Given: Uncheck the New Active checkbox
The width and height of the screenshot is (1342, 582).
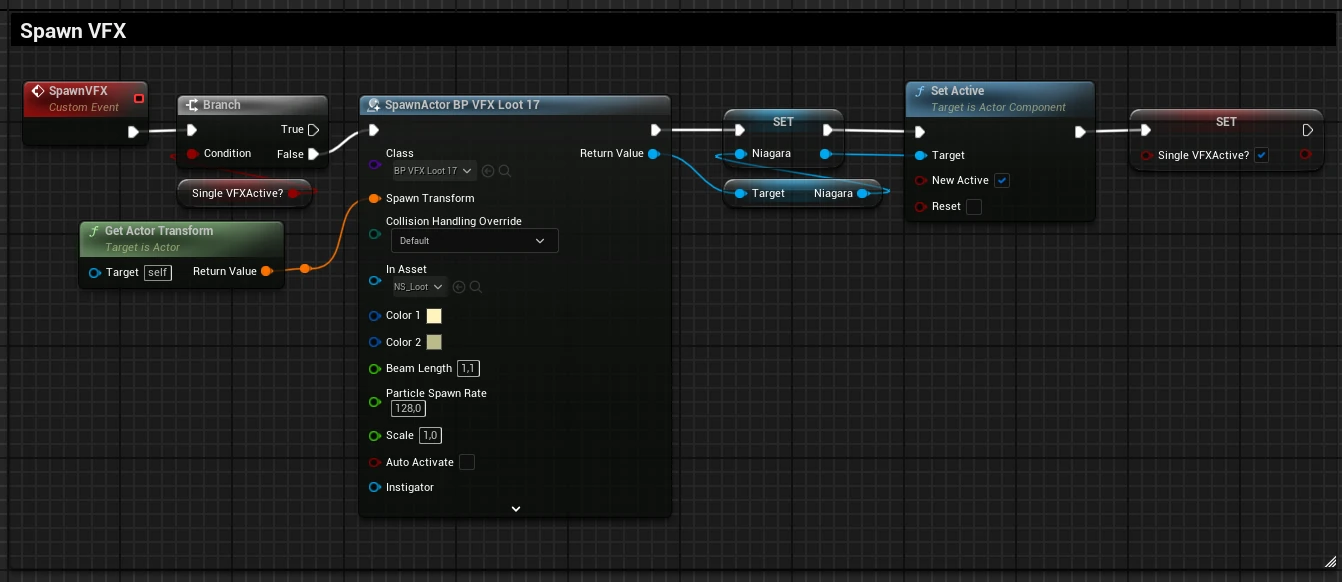Looking at the screenshot, I should coord(1002,180).
